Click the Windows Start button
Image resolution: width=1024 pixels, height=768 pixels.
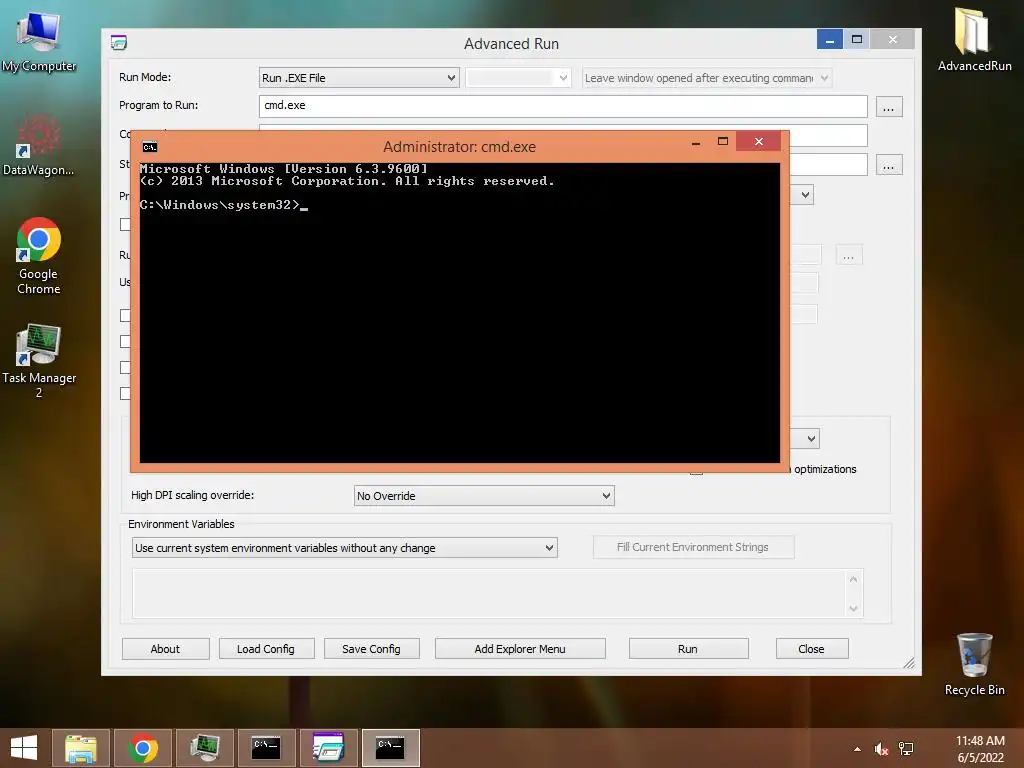pyautogui.click(x=24, y=748)
